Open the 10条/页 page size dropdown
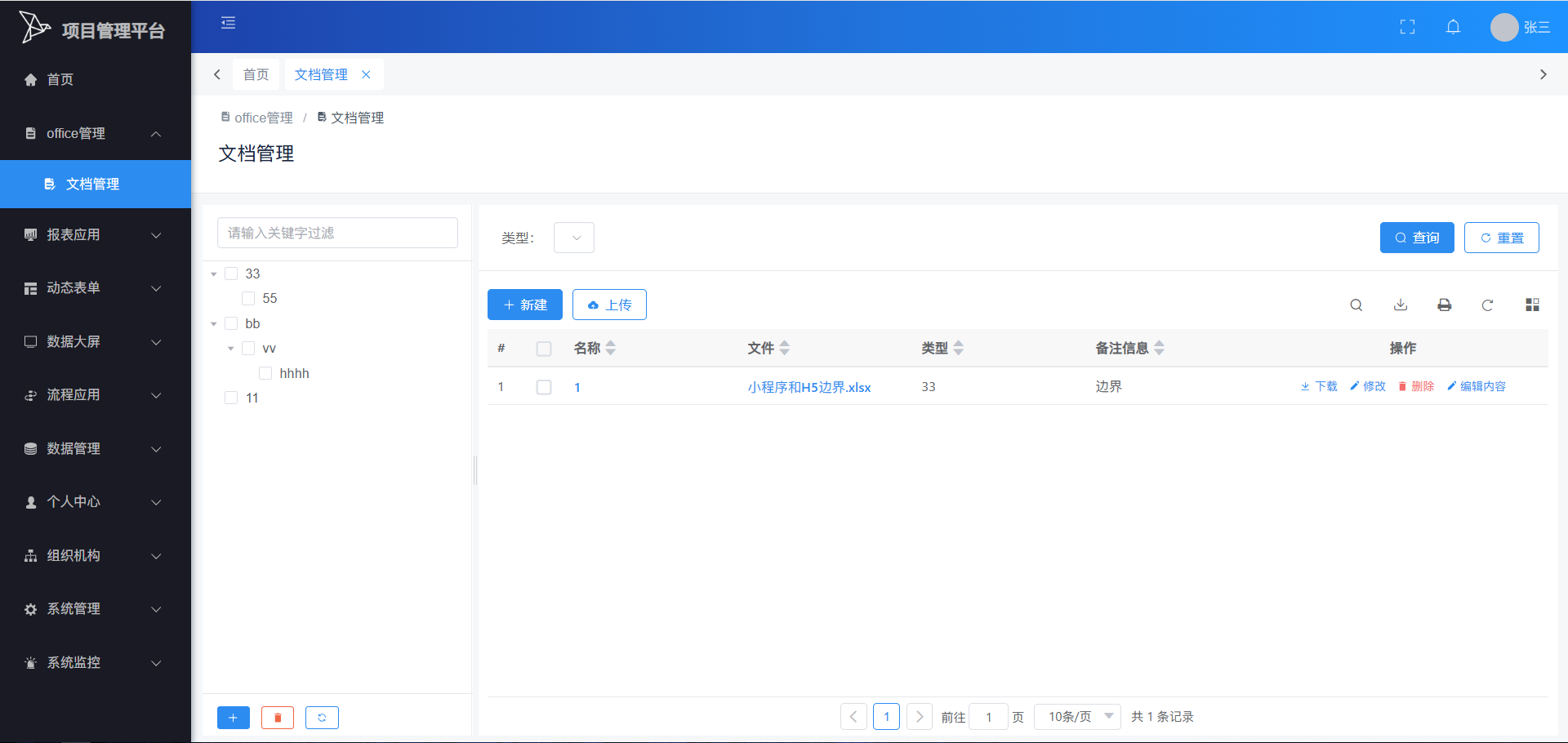The height and width of the screenshot is (743, 1568). tap(1078, 717)
